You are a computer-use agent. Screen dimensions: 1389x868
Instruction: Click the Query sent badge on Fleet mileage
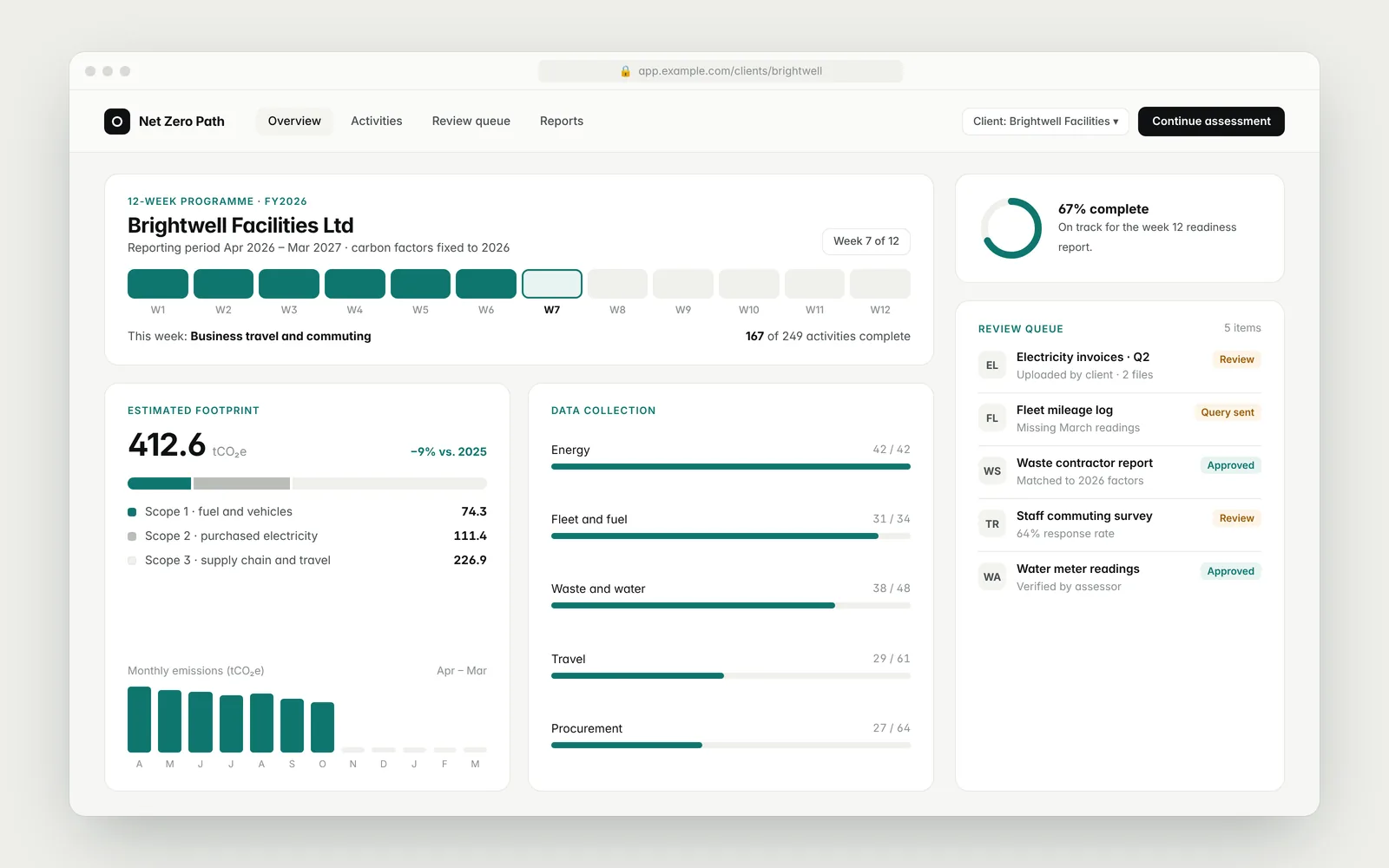[x=1228, y=412]
